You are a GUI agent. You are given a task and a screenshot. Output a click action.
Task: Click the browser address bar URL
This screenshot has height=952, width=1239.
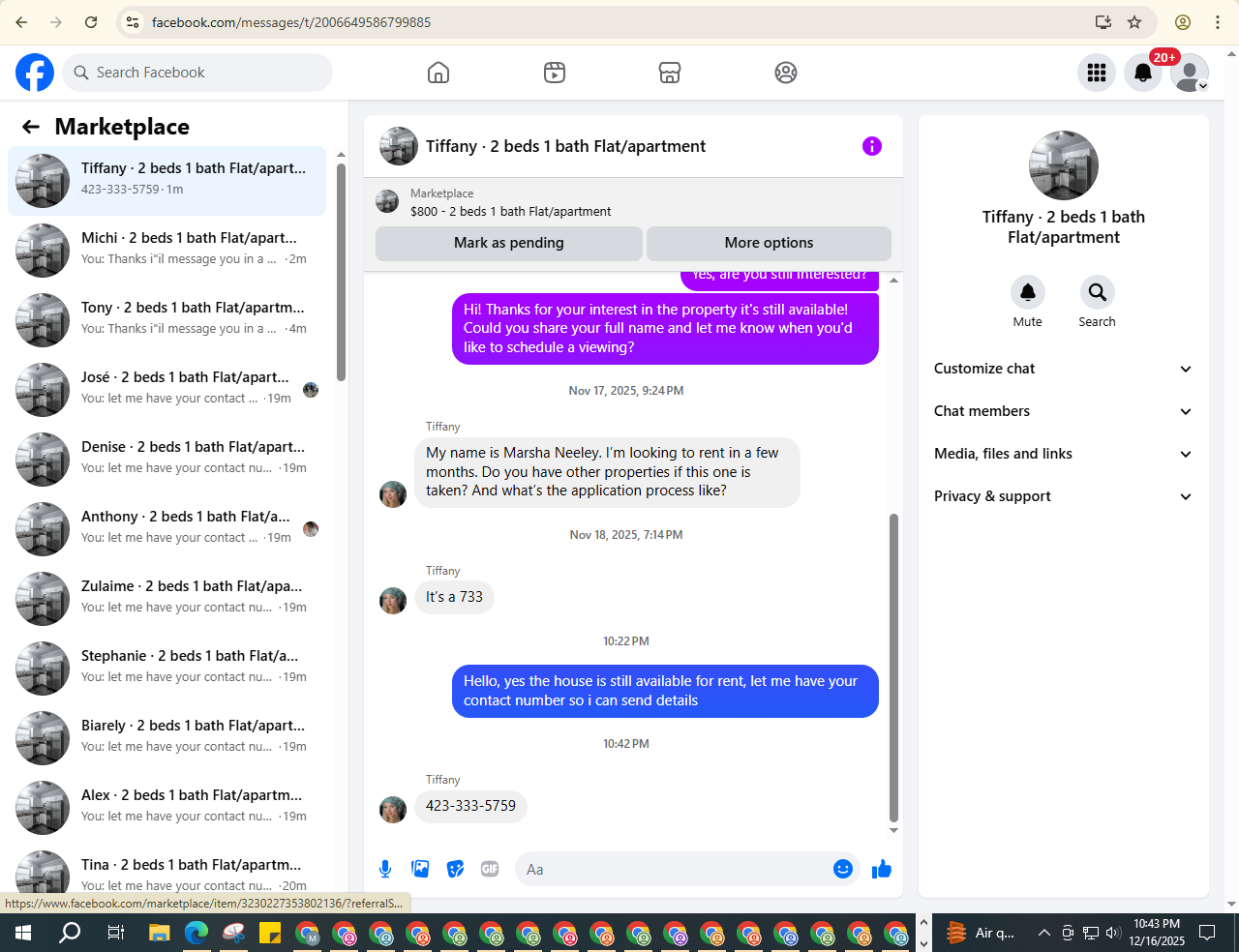(x=291, y=22)
